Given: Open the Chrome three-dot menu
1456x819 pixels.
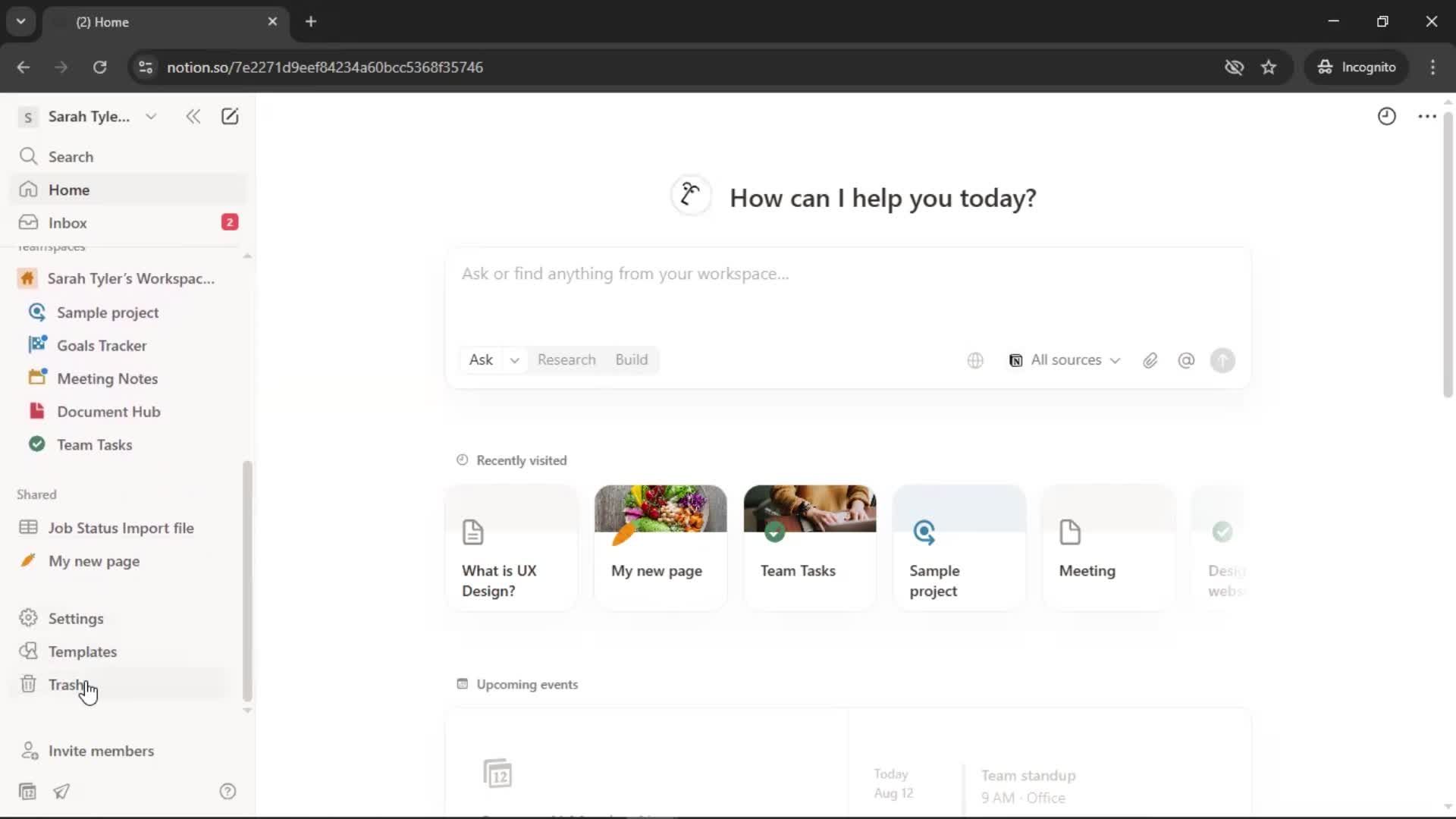Looking at the screenshot, I should click(x=1432, y=67).
